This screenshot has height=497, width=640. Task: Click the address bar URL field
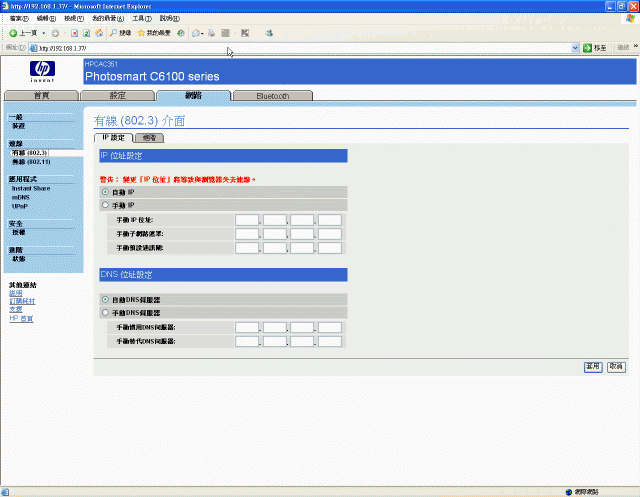coord(304,48)
